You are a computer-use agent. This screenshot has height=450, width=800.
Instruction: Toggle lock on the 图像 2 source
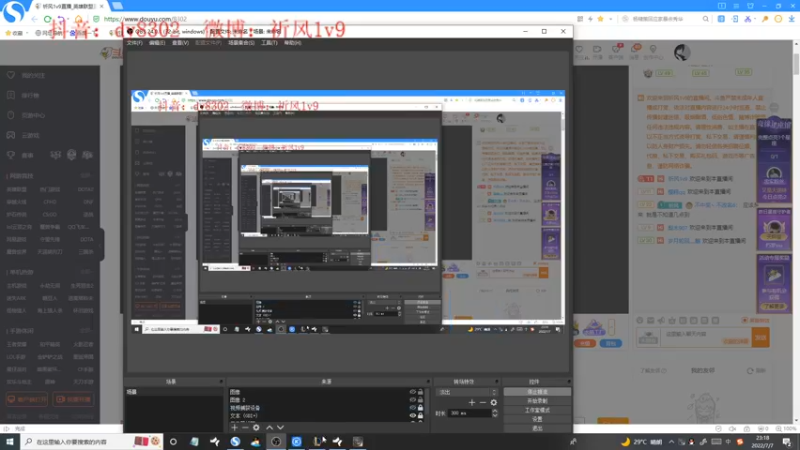point(420,400)
